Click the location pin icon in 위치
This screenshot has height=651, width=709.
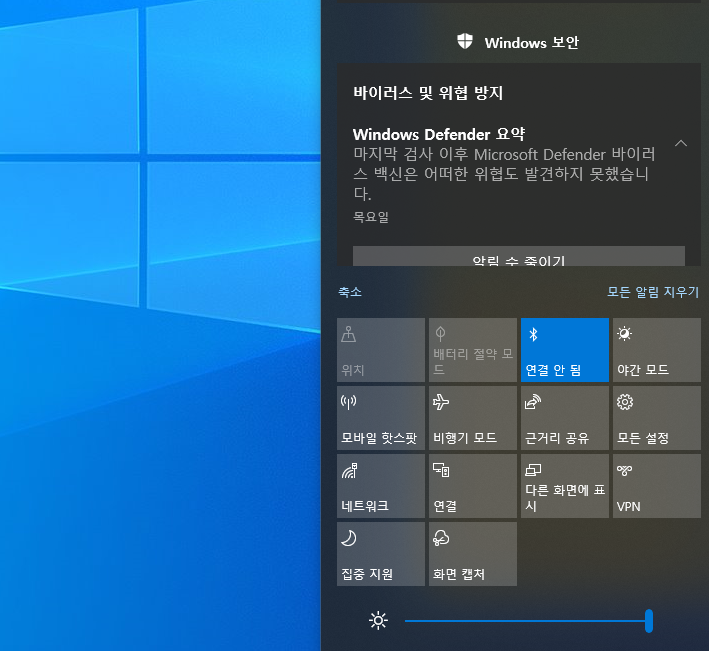(x=349, y=334)
